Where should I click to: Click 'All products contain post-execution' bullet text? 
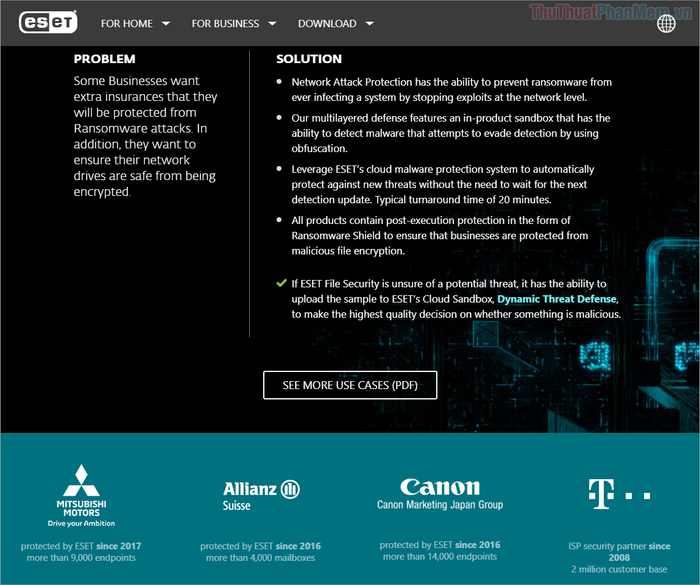click(440, 235)
